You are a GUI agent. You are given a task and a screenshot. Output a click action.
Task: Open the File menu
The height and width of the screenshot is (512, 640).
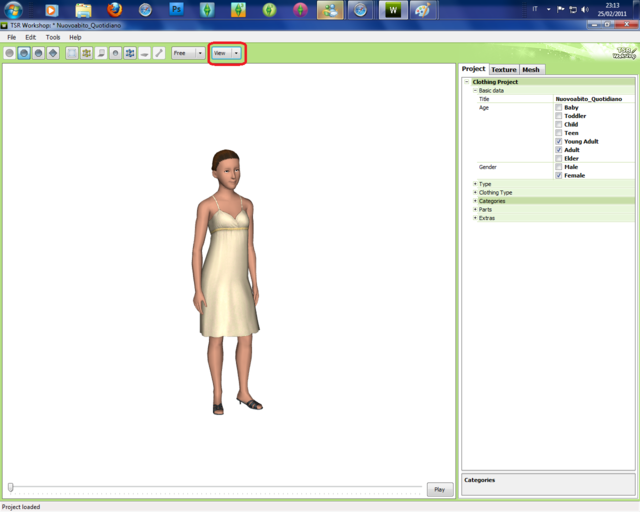tap(11, 37)
